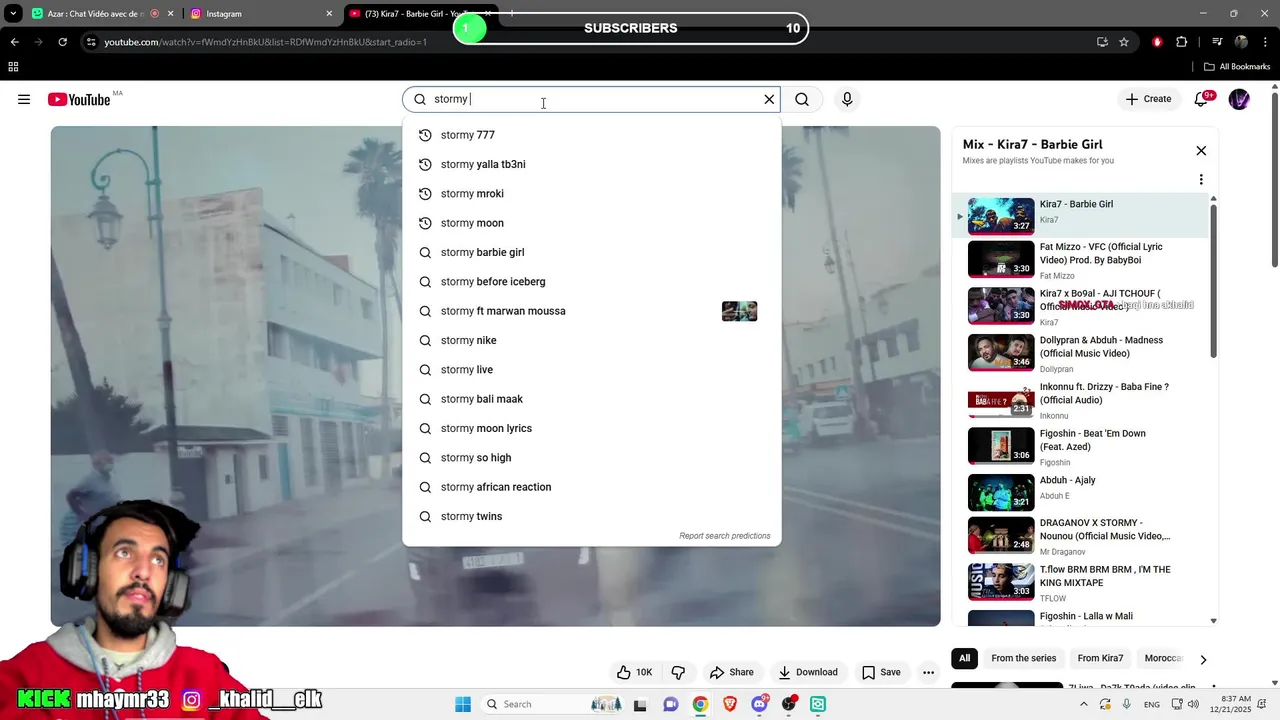This screenshot has height=720, width=1280.
Task: Choose suggestion 'stormy before iceberg'
Action: (x=591, y=282)
